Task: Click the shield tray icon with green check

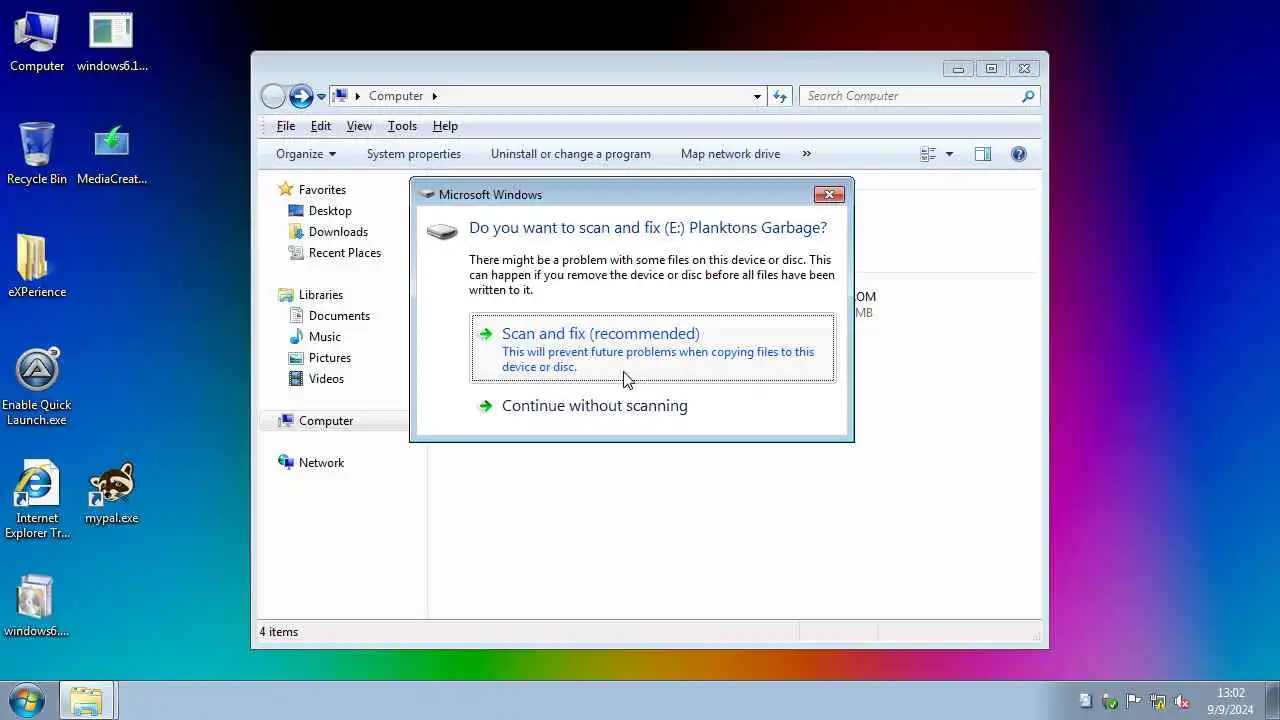Action: [1109, 701]
